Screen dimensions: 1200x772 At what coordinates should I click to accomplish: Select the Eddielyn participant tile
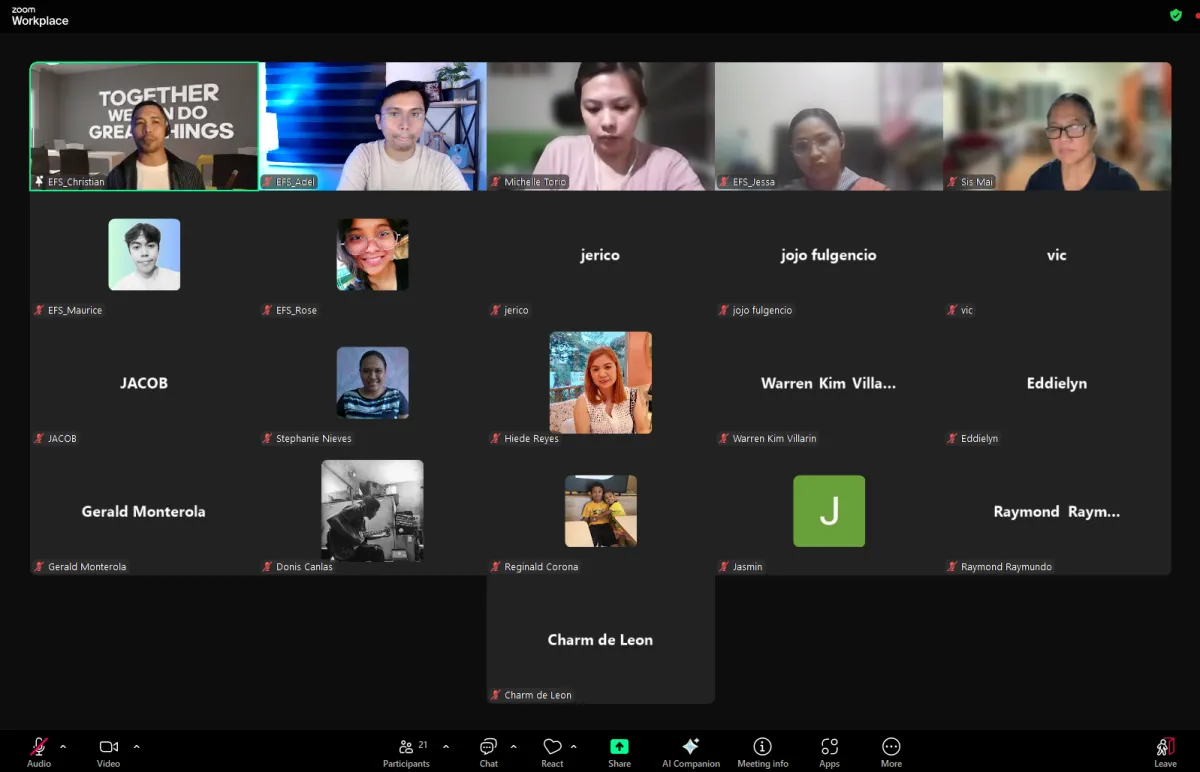coord(1057,383)
